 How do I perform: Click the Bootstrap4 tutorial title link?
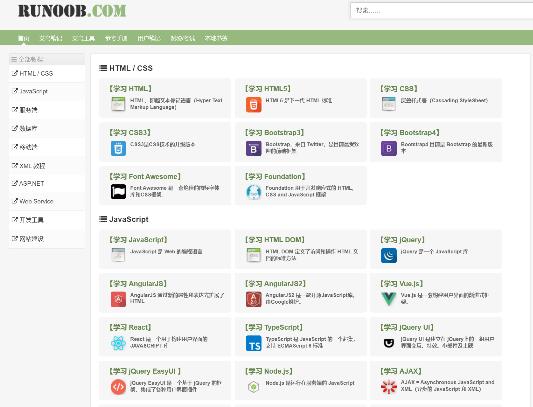[410, 132]
